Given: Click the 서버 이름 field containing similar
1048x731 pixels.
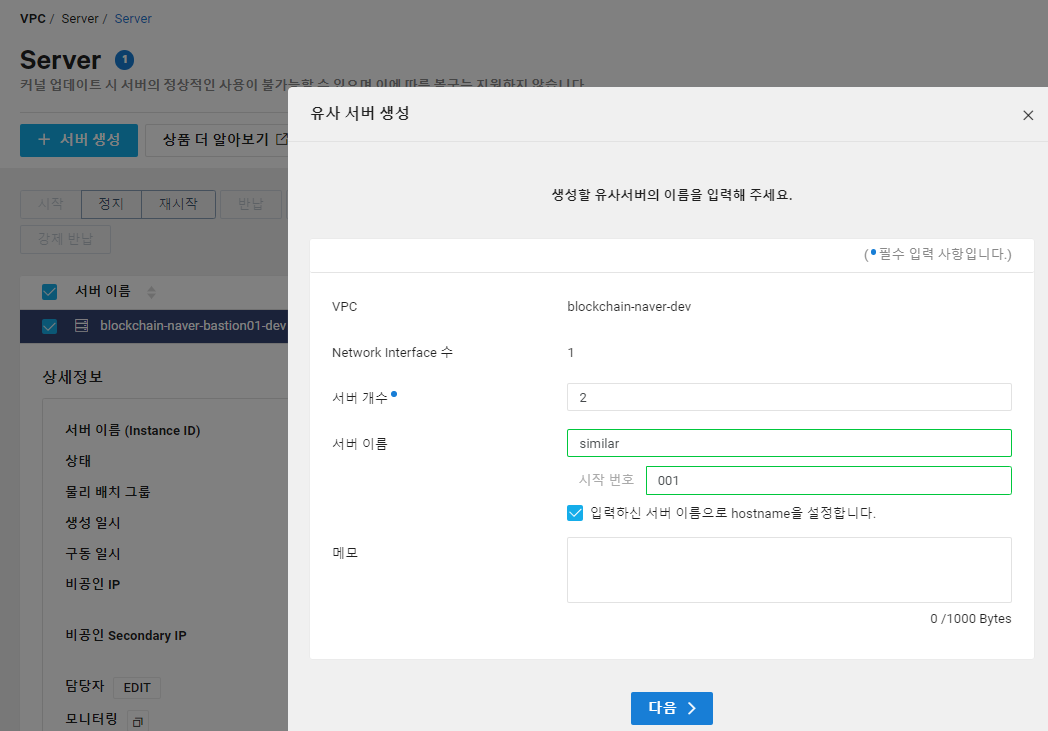Looking at the screenshot, I should tap(789, 443).
